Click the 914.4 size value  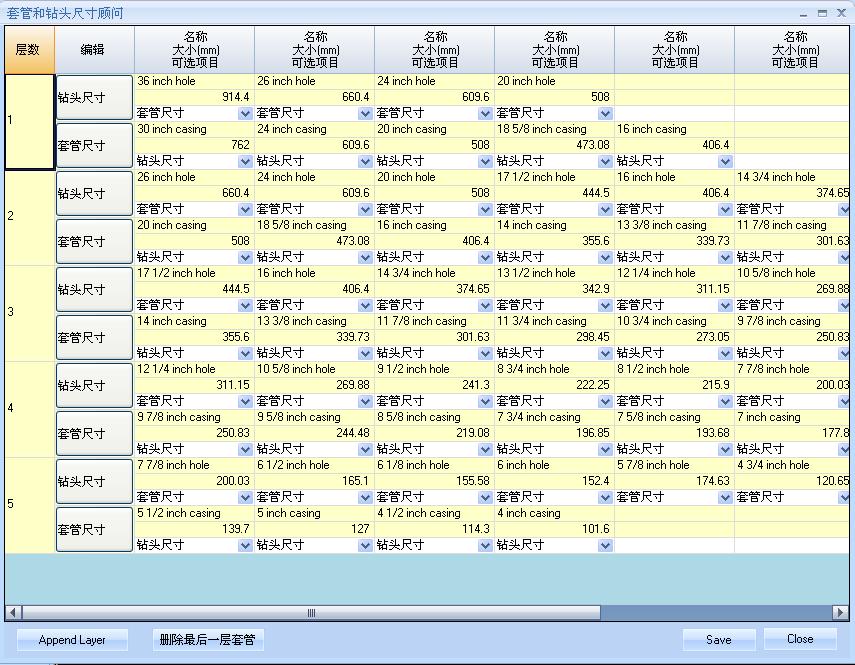(194, 97)
